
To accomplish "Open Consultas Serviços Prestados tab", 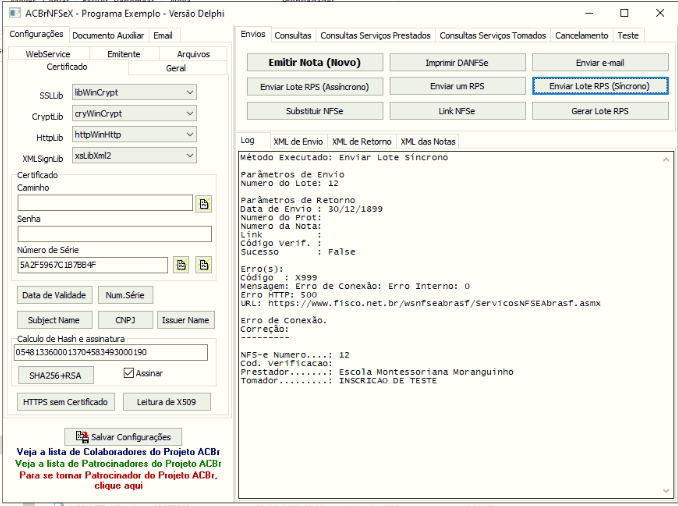I will pyautogui.click(x=375, y=35).
